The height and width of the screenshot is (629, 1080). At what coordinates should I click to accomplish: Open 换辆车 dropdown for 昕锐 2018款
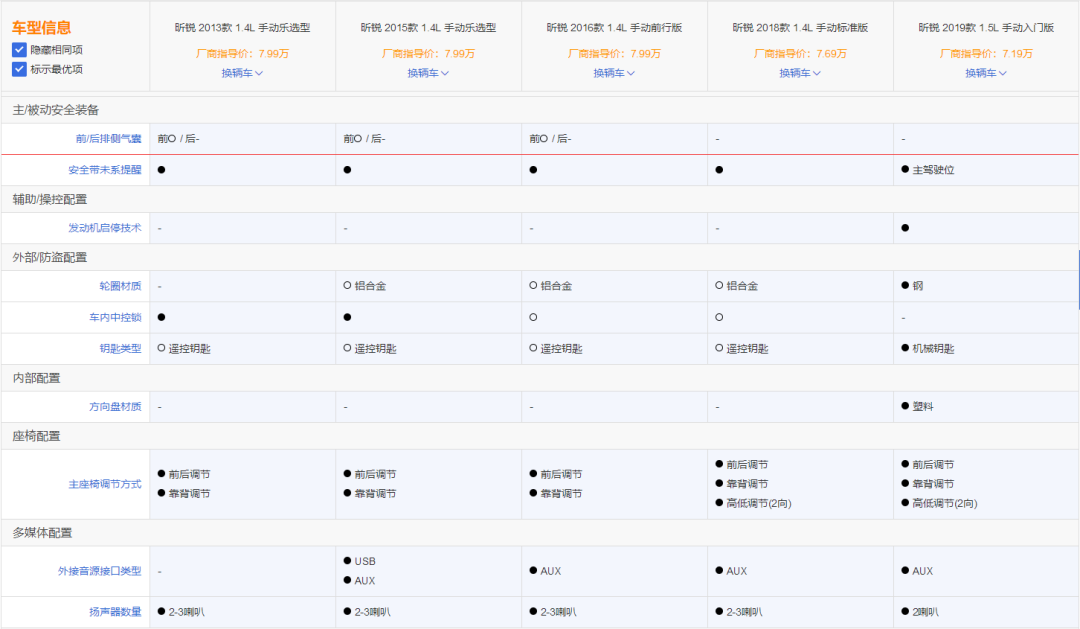point(800,73)
